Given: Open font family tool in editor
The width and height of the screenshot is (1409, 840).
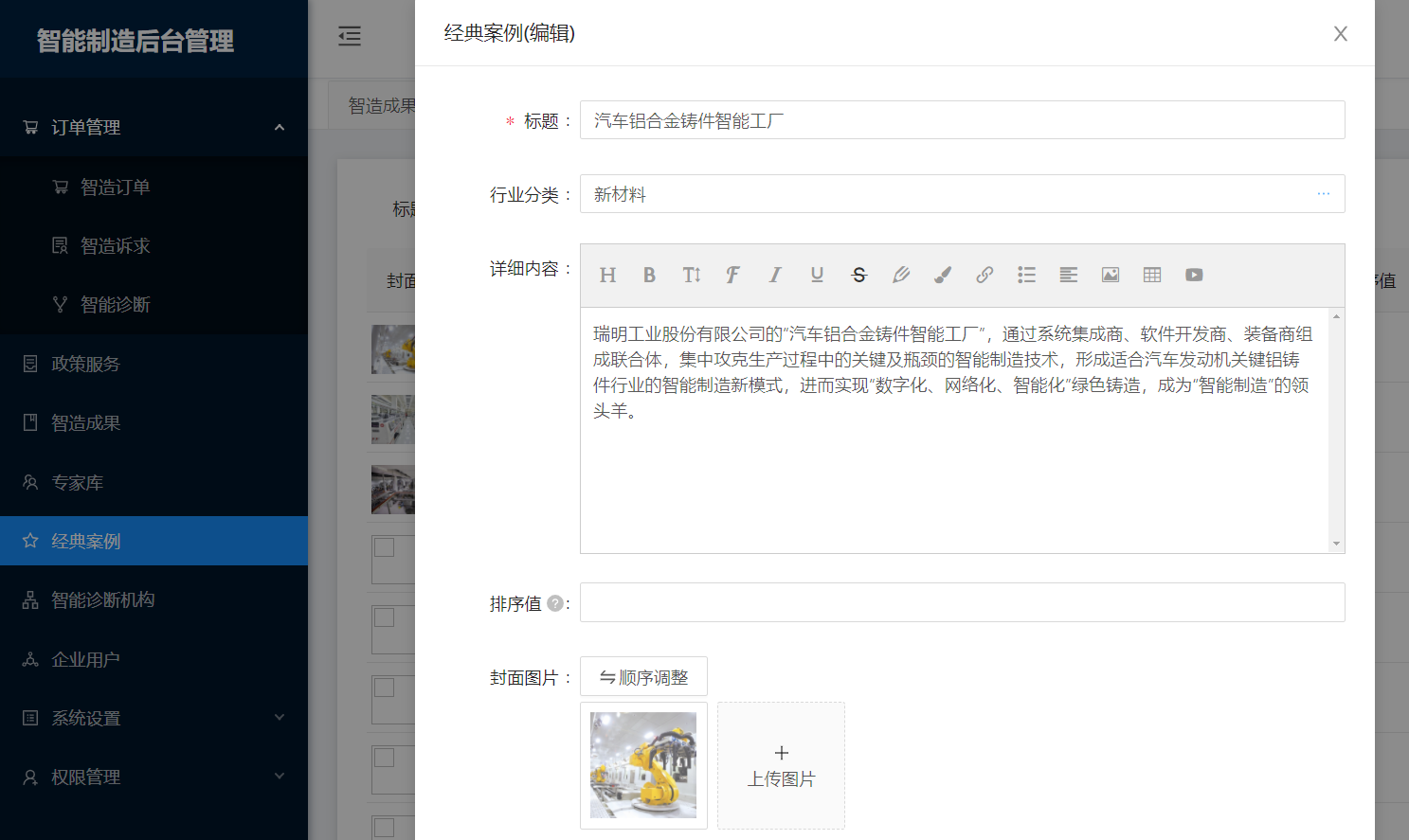Looking at the screenshot, I should pyautogui.click(x=732, y=275).
